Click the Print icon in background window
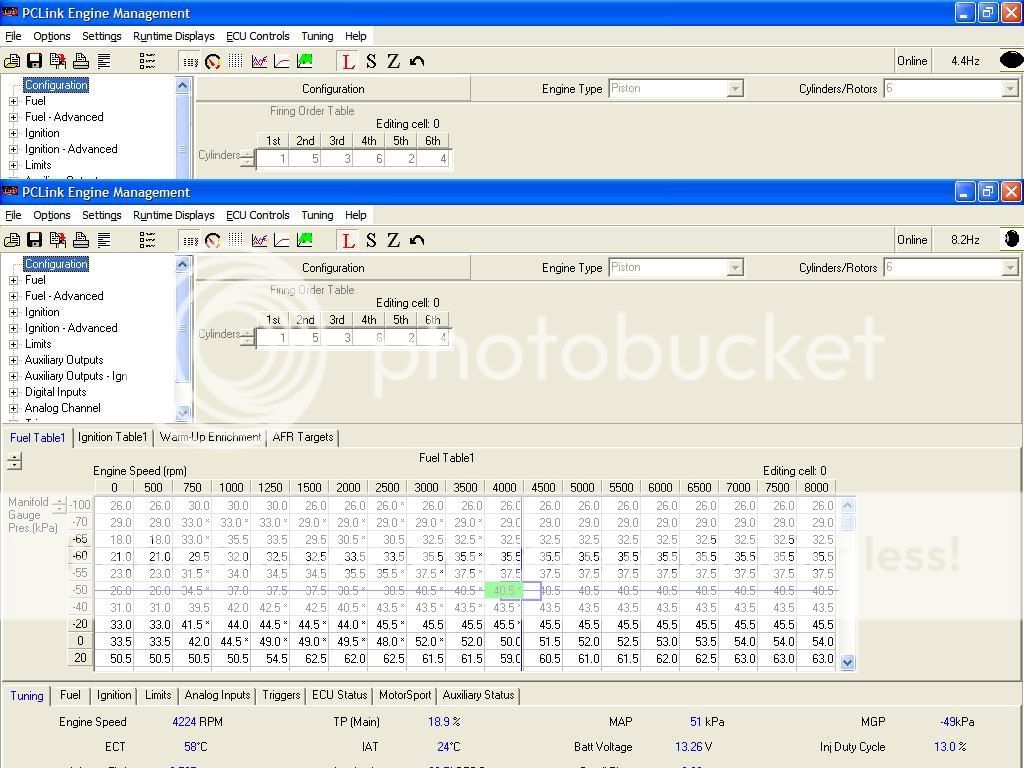The width and height of the screenshot is (1024, 768). point(81,61)
